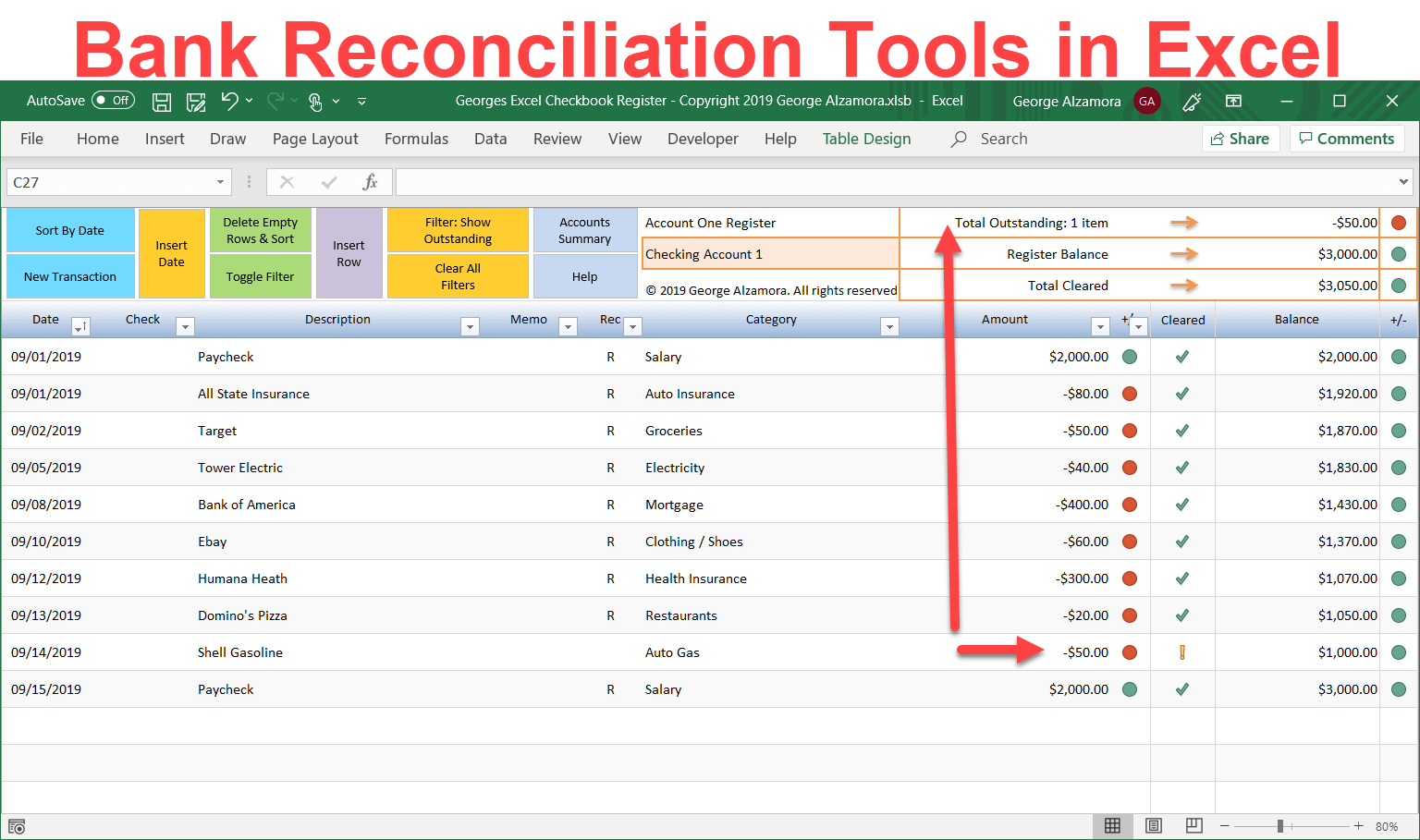
Task: Click the Insert Function fx icon
Action: click(x=370, y=182)
